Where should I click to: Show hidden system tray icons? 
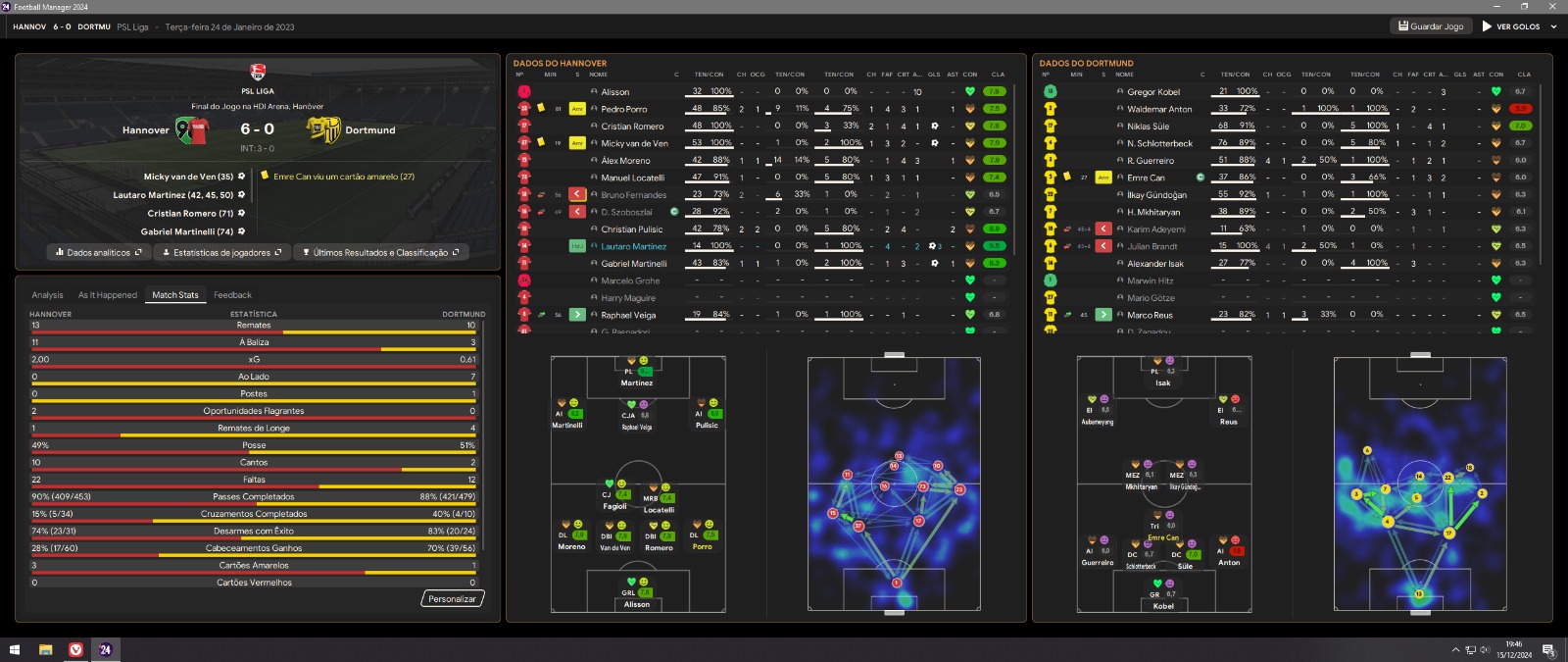point(1456,649)
